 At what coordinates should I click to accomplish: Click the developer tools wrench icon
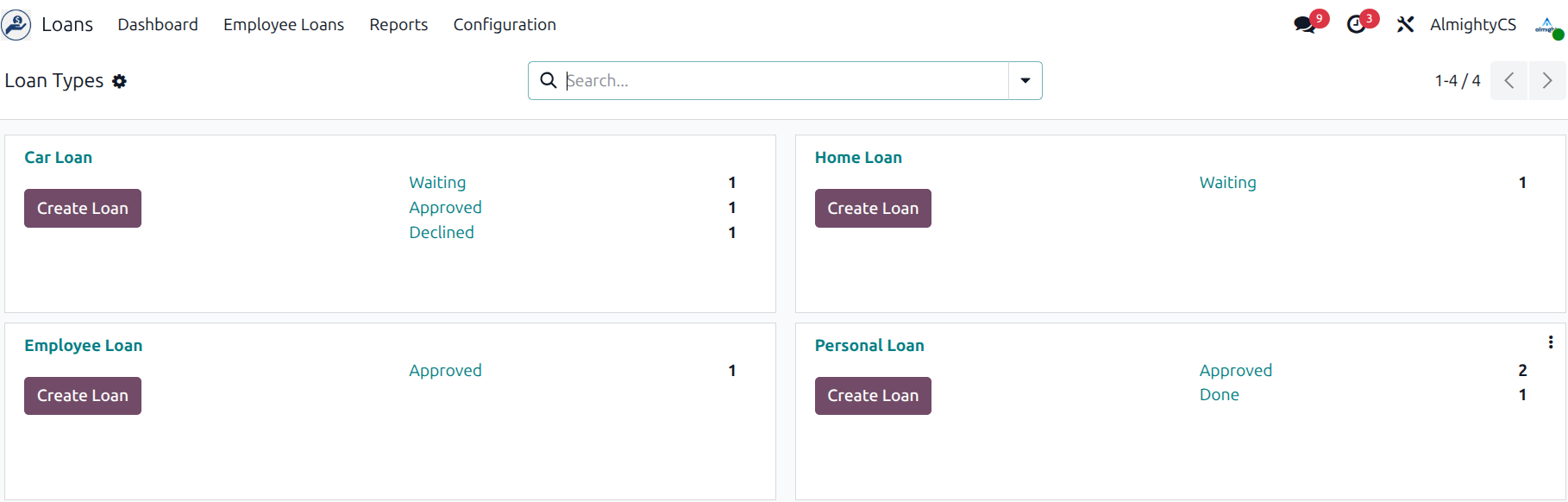(1405, 25)
